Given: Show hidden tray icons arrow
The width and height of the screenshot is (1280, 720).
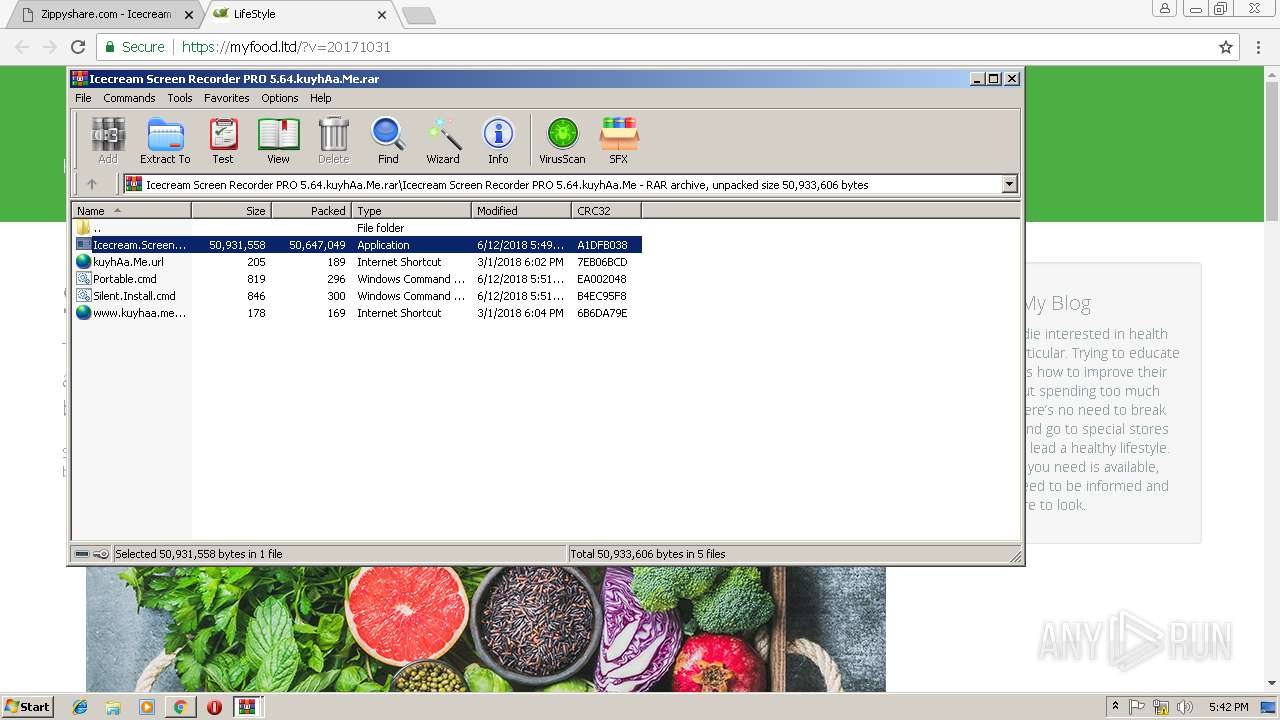Looking at the screenshot, I should click(x=1115, y=707).
